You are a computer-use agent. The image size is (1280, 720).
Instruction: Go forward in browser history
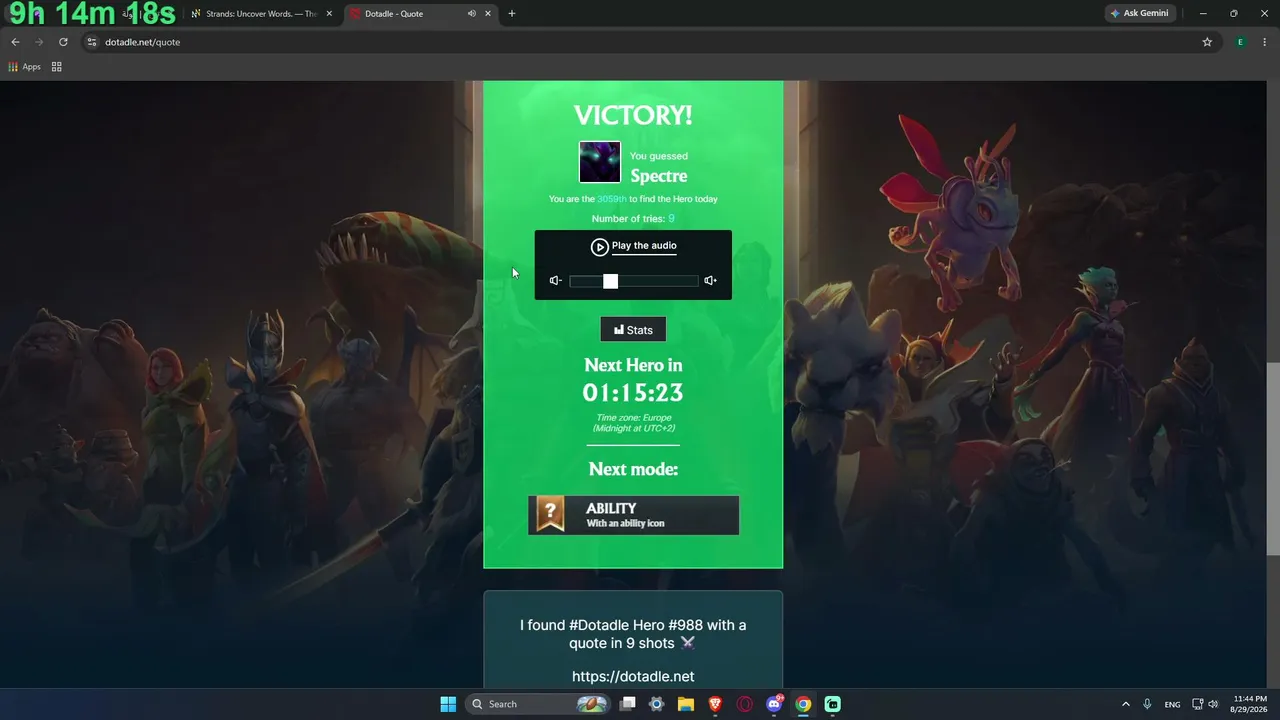tap(39, 42)
